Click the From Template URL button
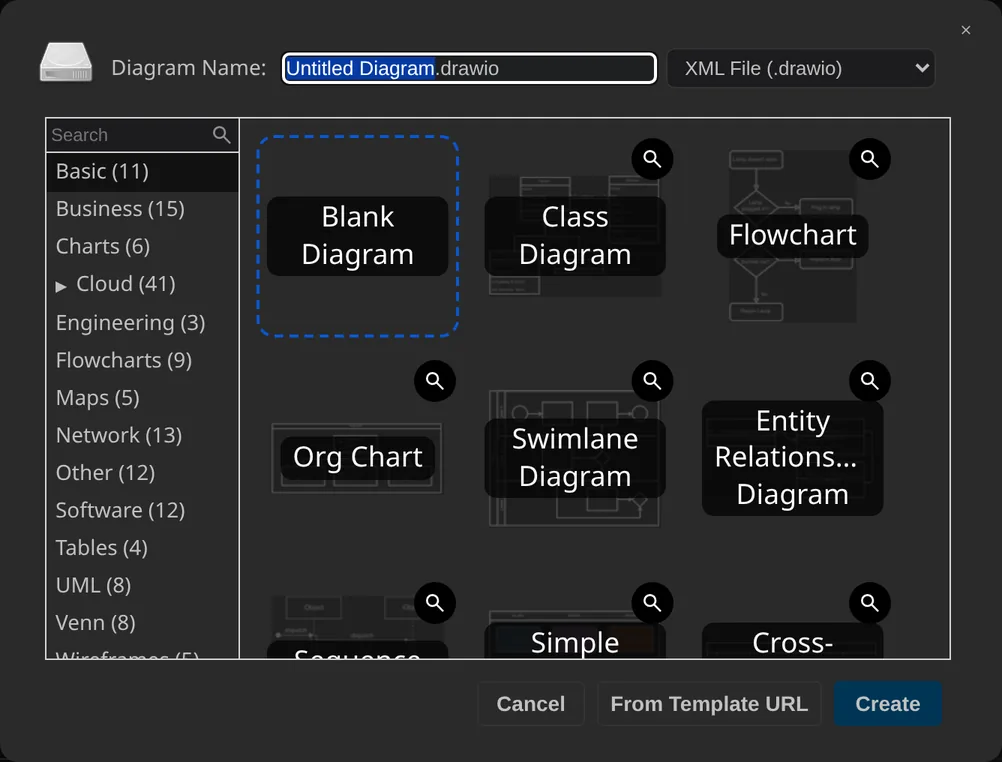The image size is (1002, 762). [x=709, y=704]
